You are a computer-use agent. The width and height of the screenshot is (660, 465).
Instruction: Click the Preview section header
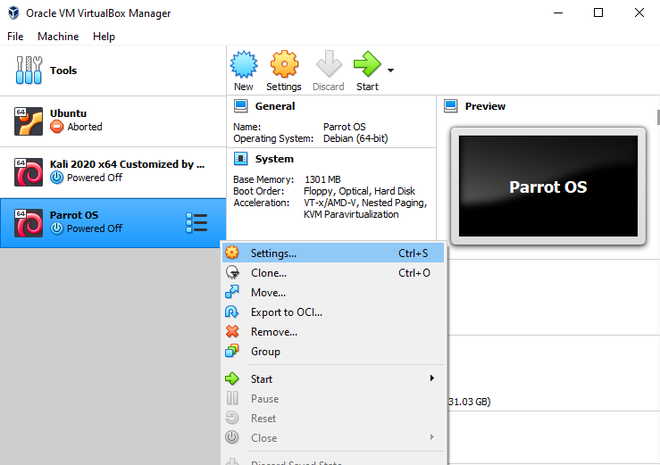point(485,106)
